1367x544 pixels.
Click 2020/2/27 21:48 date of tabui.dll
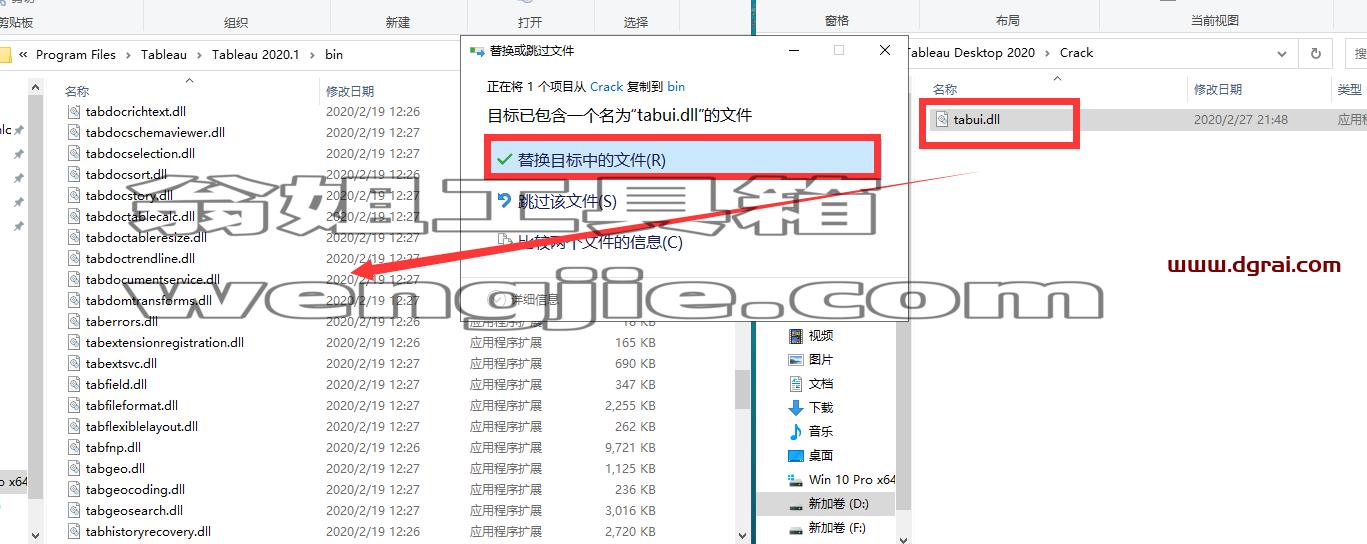(x=1240, y=120)
